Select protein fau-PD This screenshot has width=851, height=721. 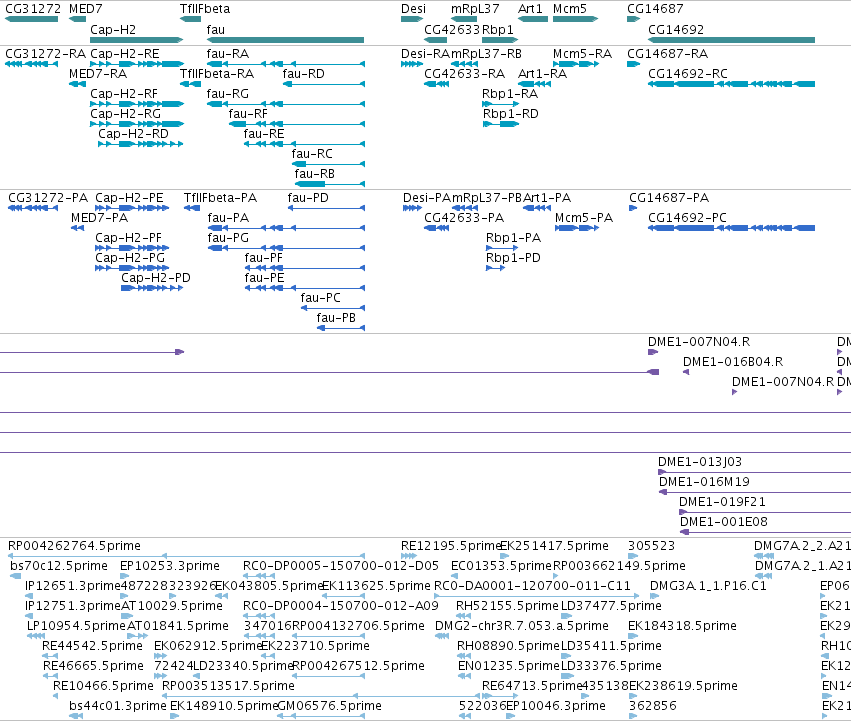click(308, 198)
